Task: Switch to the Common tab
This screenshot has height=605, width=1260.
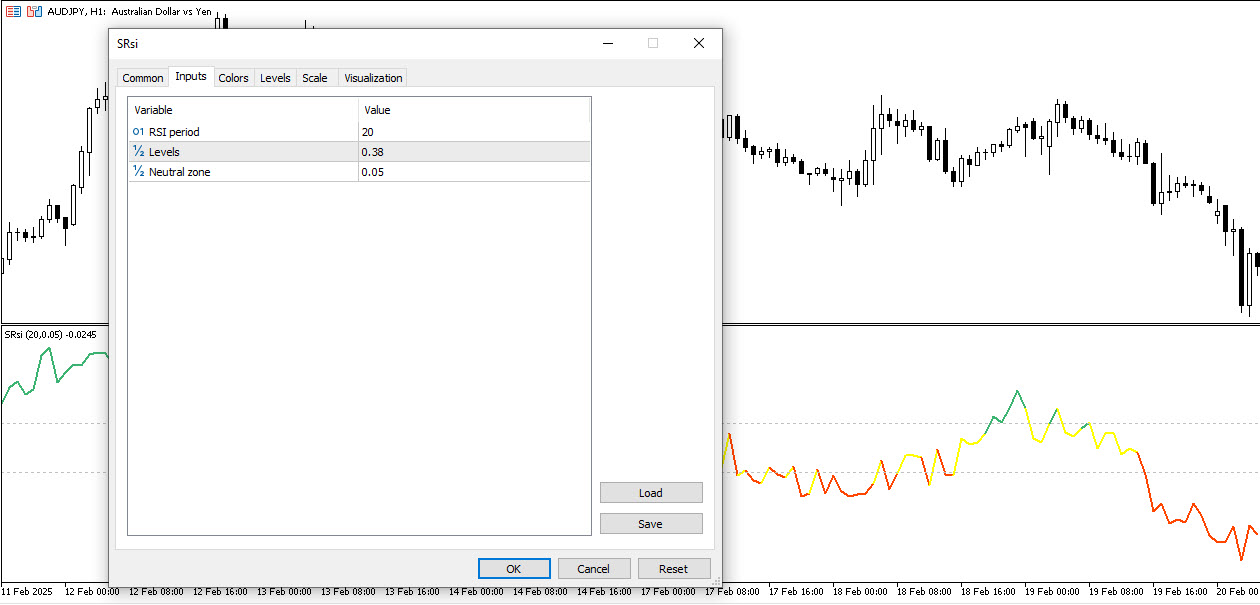Action: pos(143,78)
